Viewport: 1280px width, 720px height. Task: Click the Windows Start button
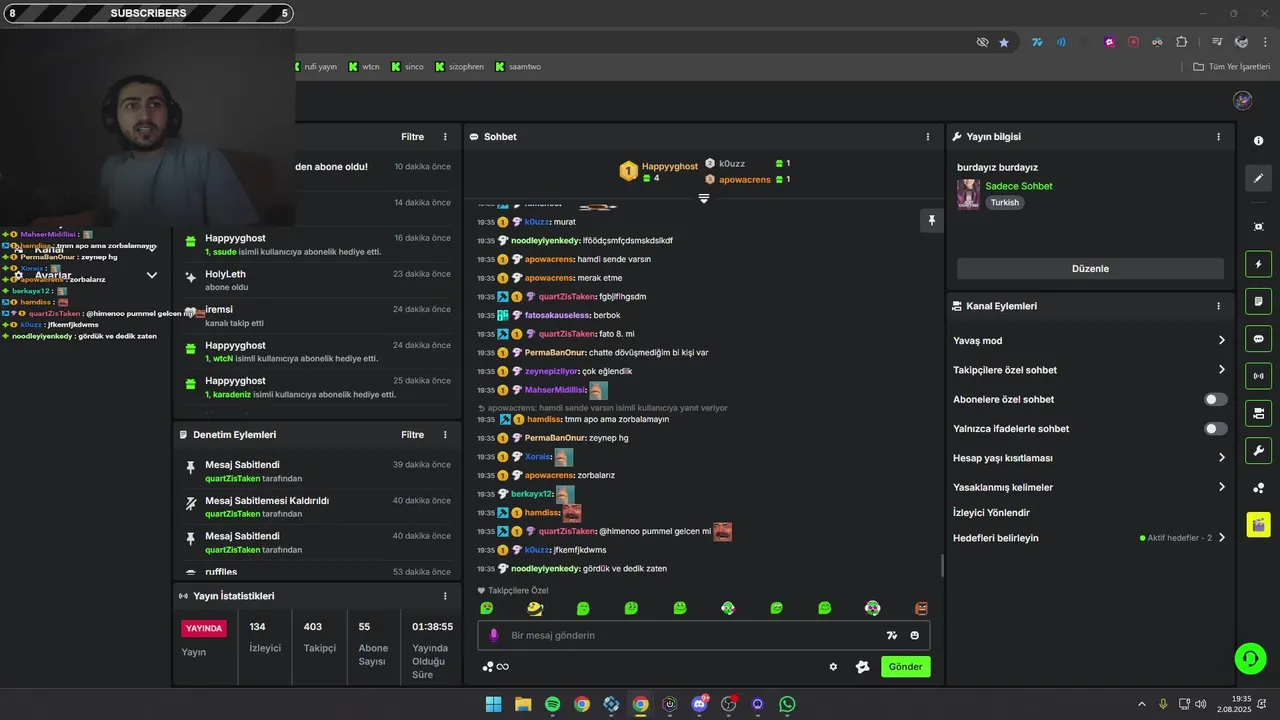pyautogui.click(x=494, y=704)
